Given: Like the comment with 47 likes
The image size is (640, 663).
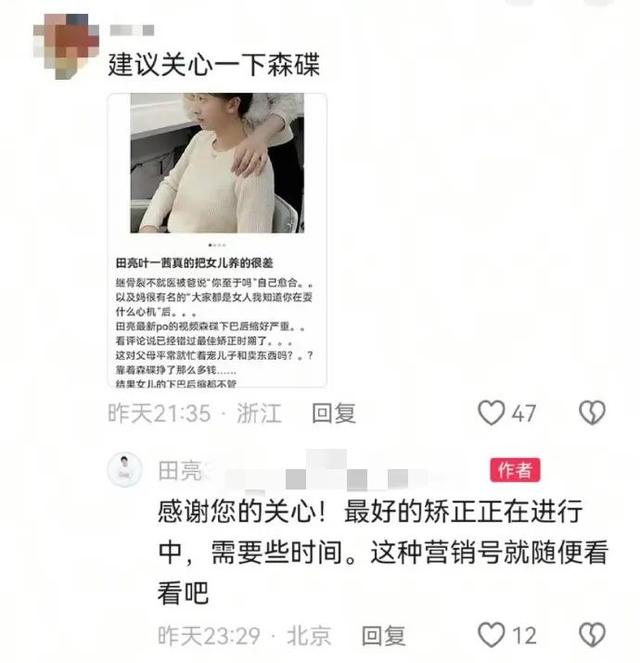Looking at the screenshot, I should click(x=491, y=413).
